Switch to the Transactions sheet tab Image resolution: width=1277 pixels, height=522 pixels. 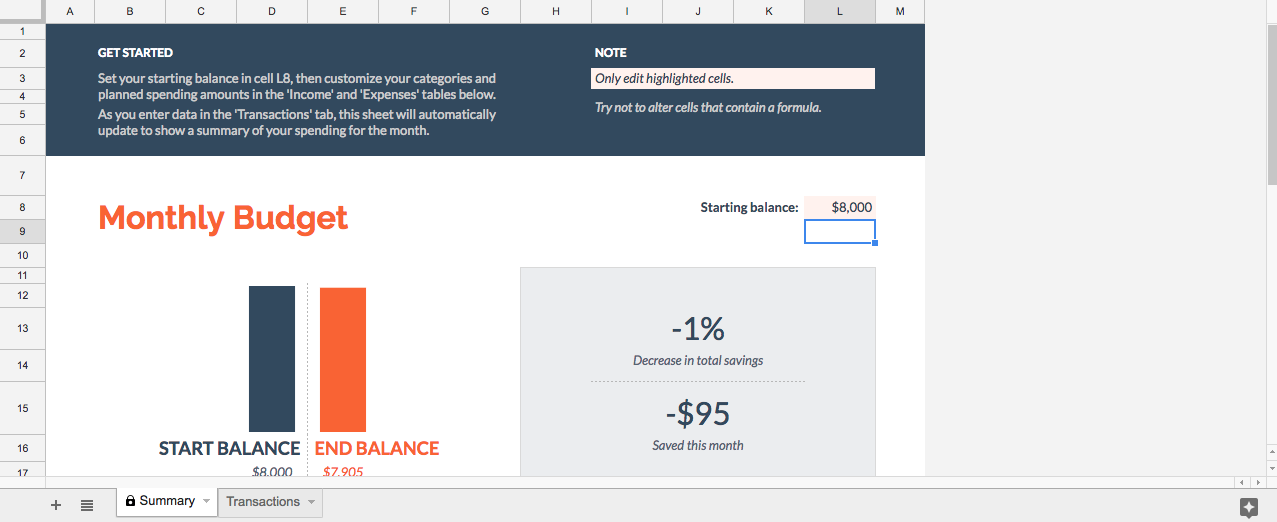(x=262, y=501)
